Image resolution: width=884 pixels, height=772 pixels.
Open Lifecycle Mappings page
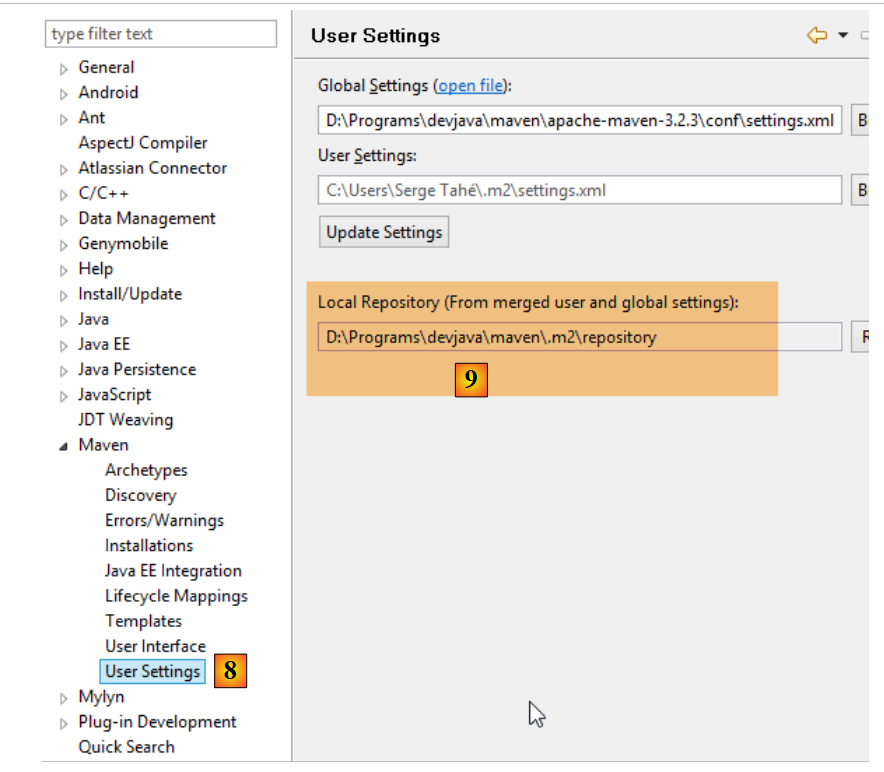tap(176, 596)
